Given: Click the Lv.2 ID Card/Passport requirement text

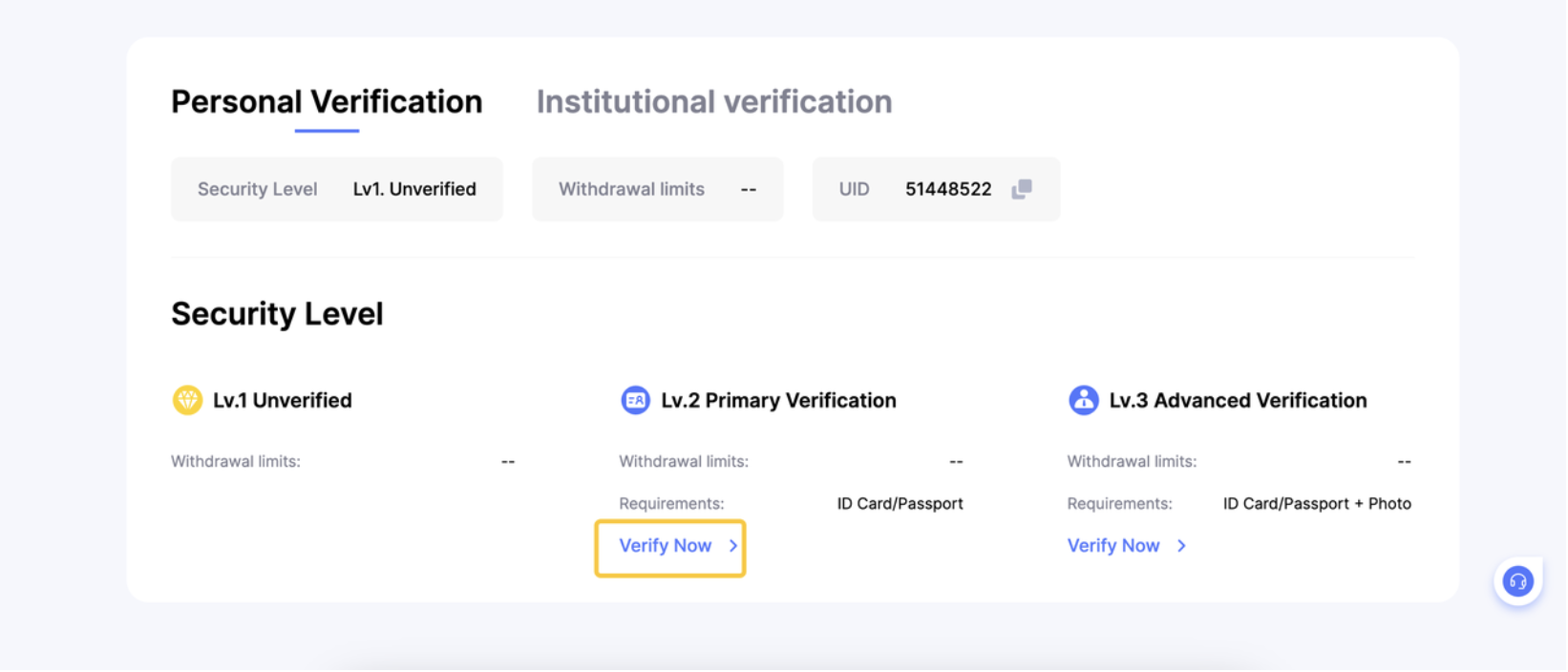Looking at the screenshot, I should tap(900, 504).
